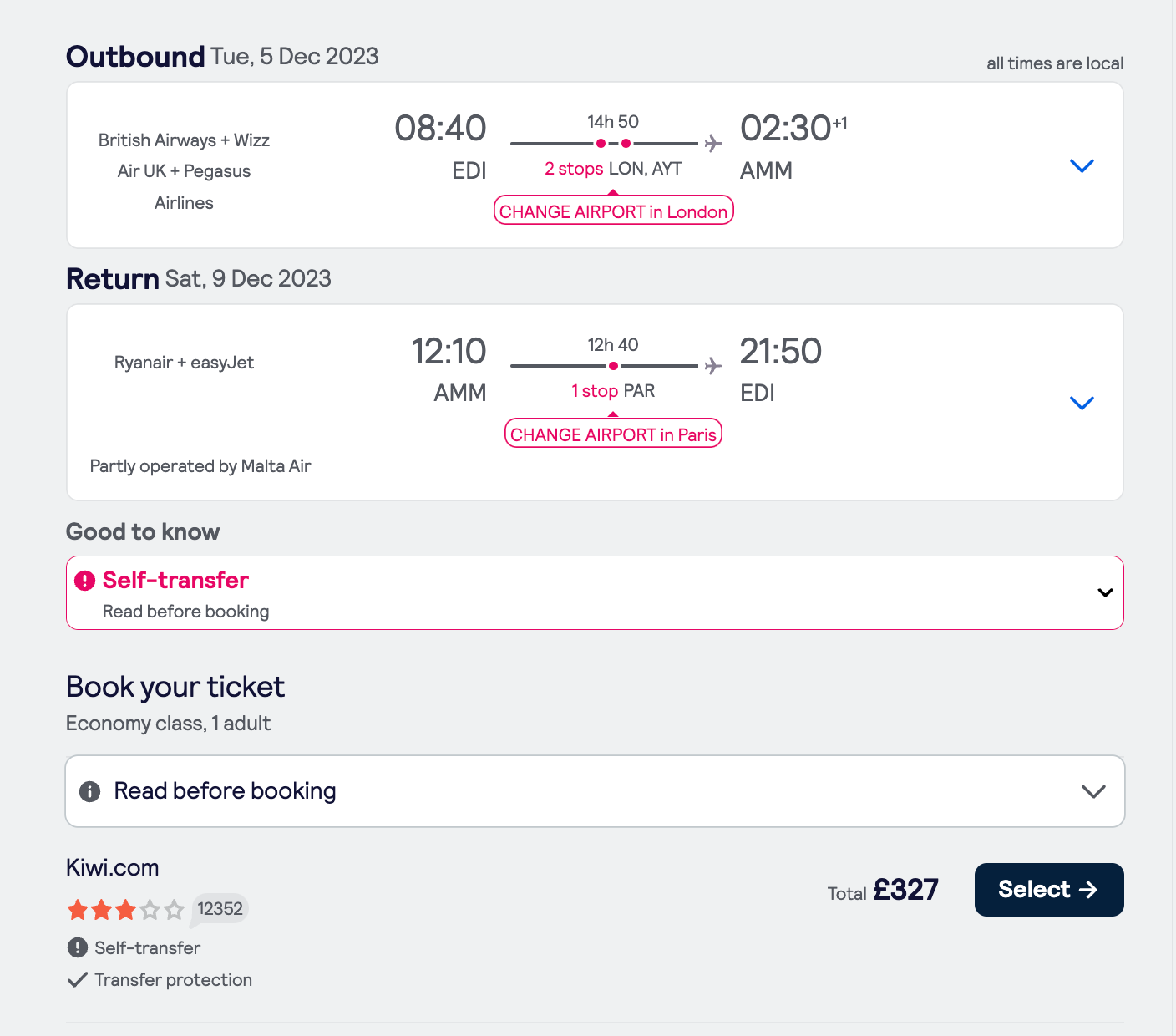Screen dimensions: 1176x1036
Task: Click the red Self-transfer alert icon
Action: (x=84, y=581)
